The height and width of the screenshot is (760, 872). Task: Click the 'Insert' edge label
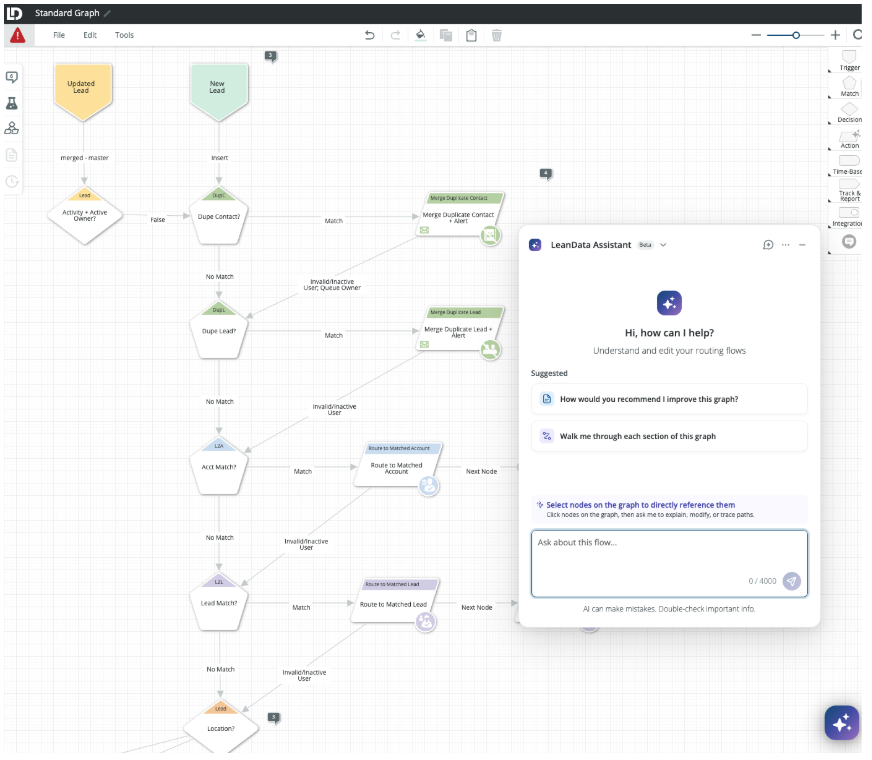(x=220, y=158)
